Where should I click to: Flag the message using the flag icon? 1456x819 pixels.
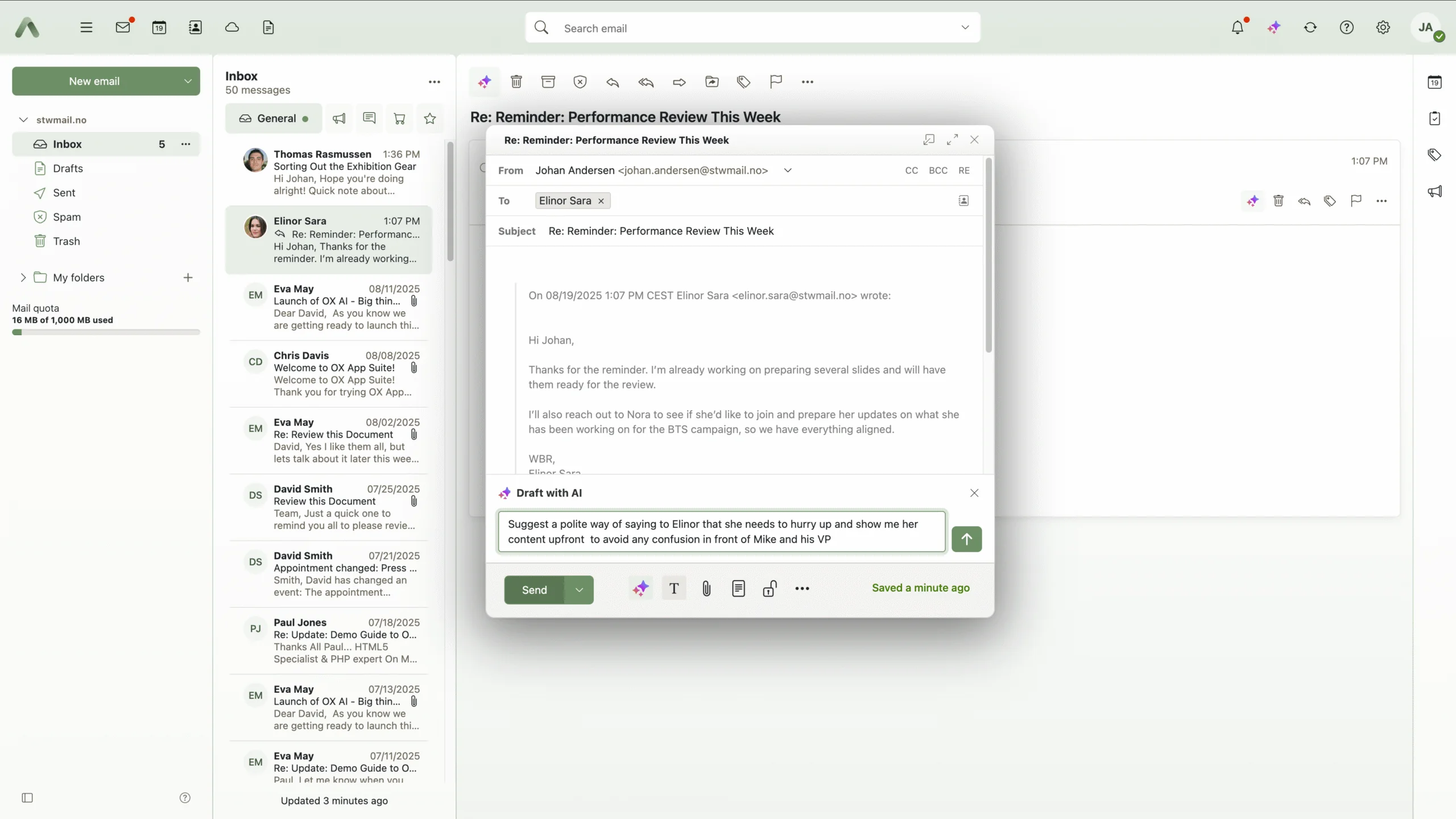point(776,82)
